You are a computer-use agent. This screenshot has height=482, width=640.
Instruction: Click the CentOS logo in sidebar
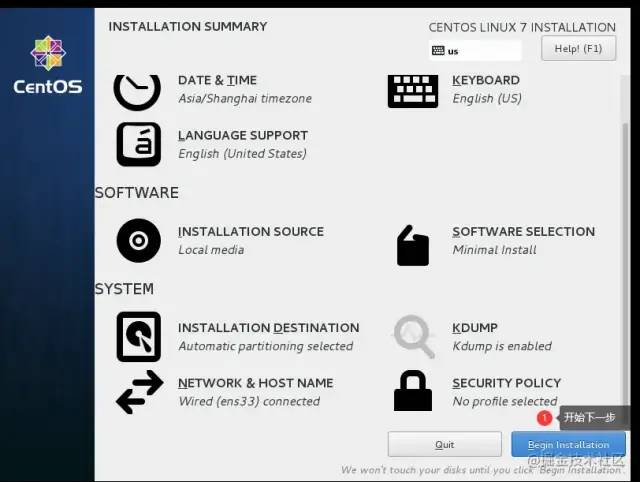tap(48, 65)
